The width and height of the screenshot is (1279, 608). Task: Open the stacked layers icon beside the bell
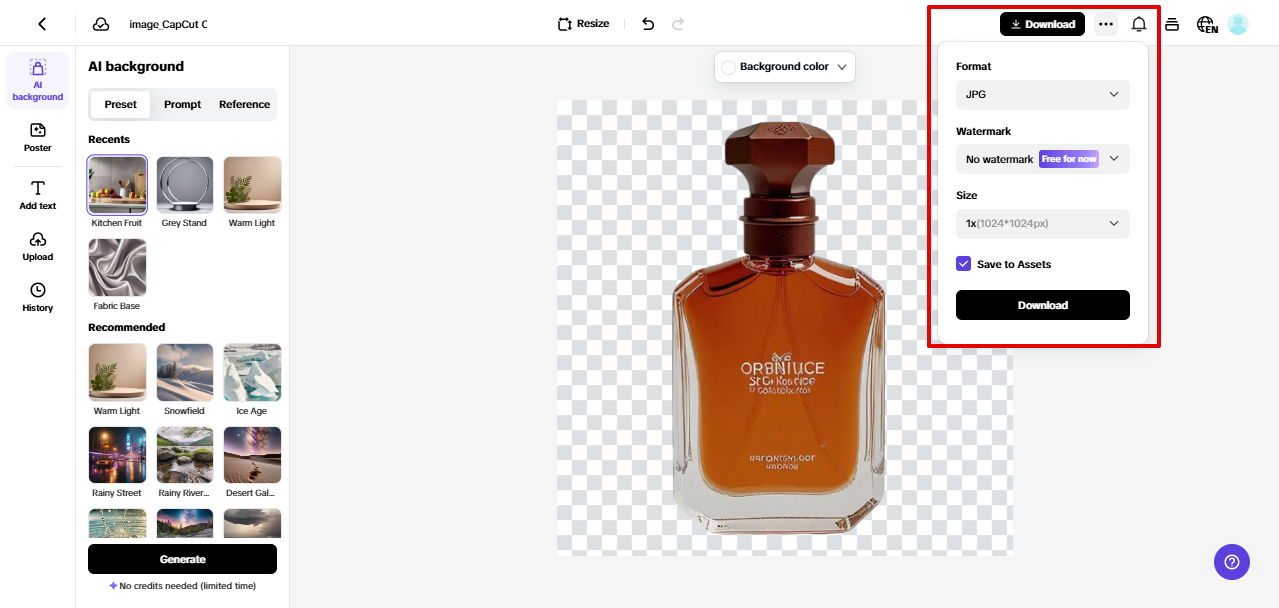pos(1172,24)
